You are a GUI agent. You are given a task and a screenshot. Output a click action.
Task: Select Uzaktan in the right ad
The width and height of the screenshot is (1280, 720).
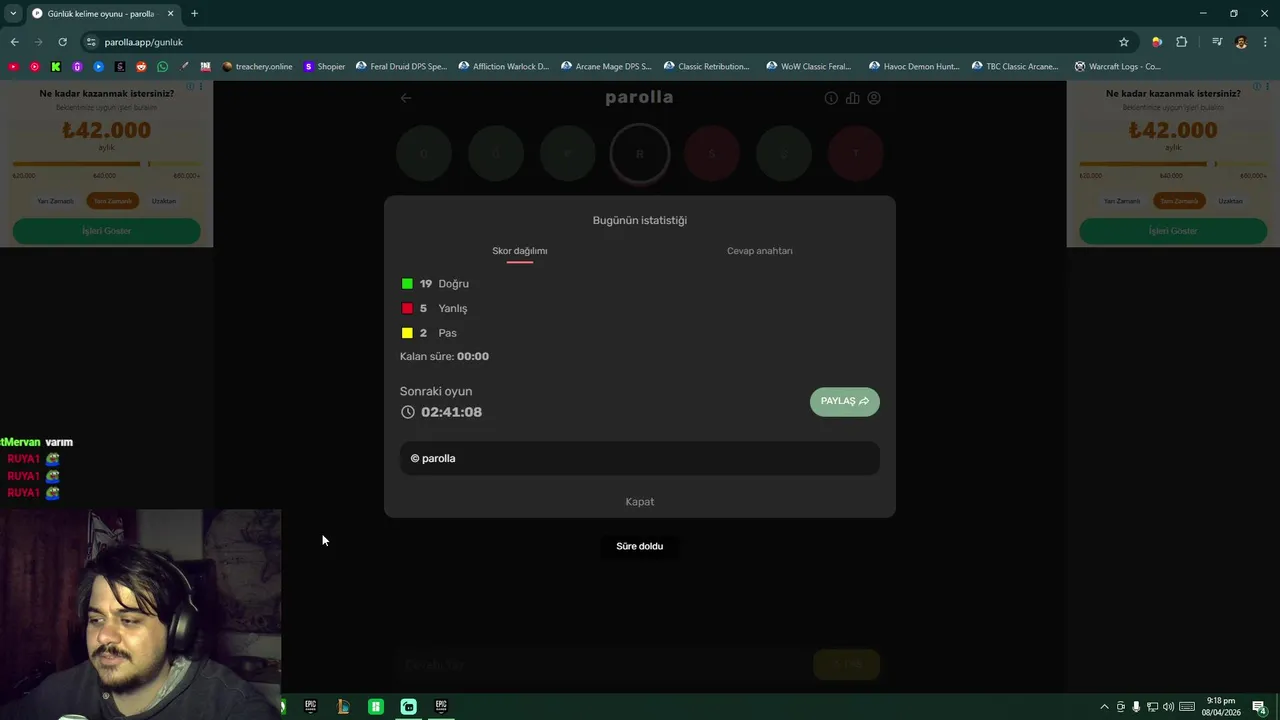(1231, 201)
